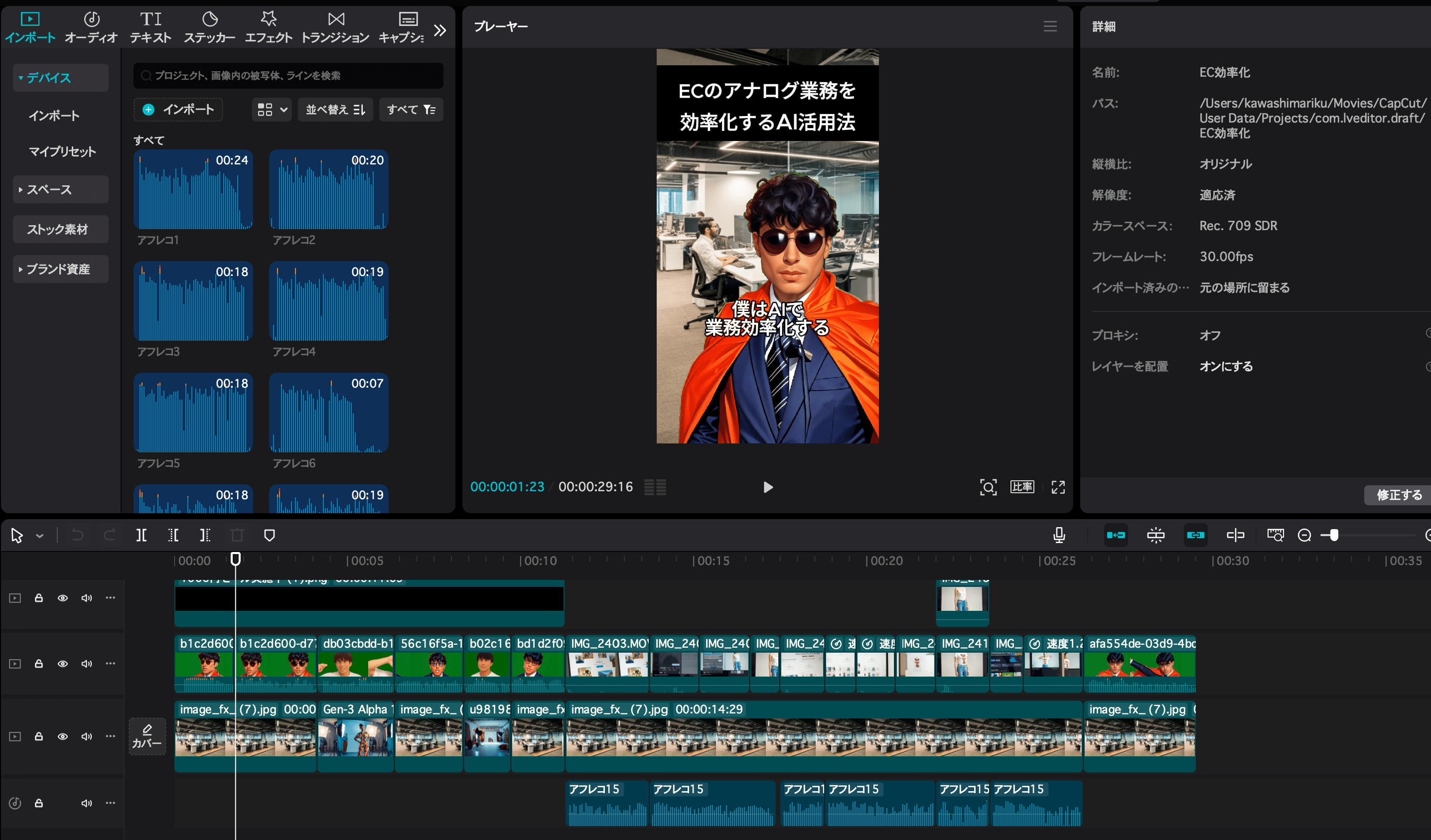Mute the bottom audio track speaker icon

pyautogui.click(x=86, y=803)
